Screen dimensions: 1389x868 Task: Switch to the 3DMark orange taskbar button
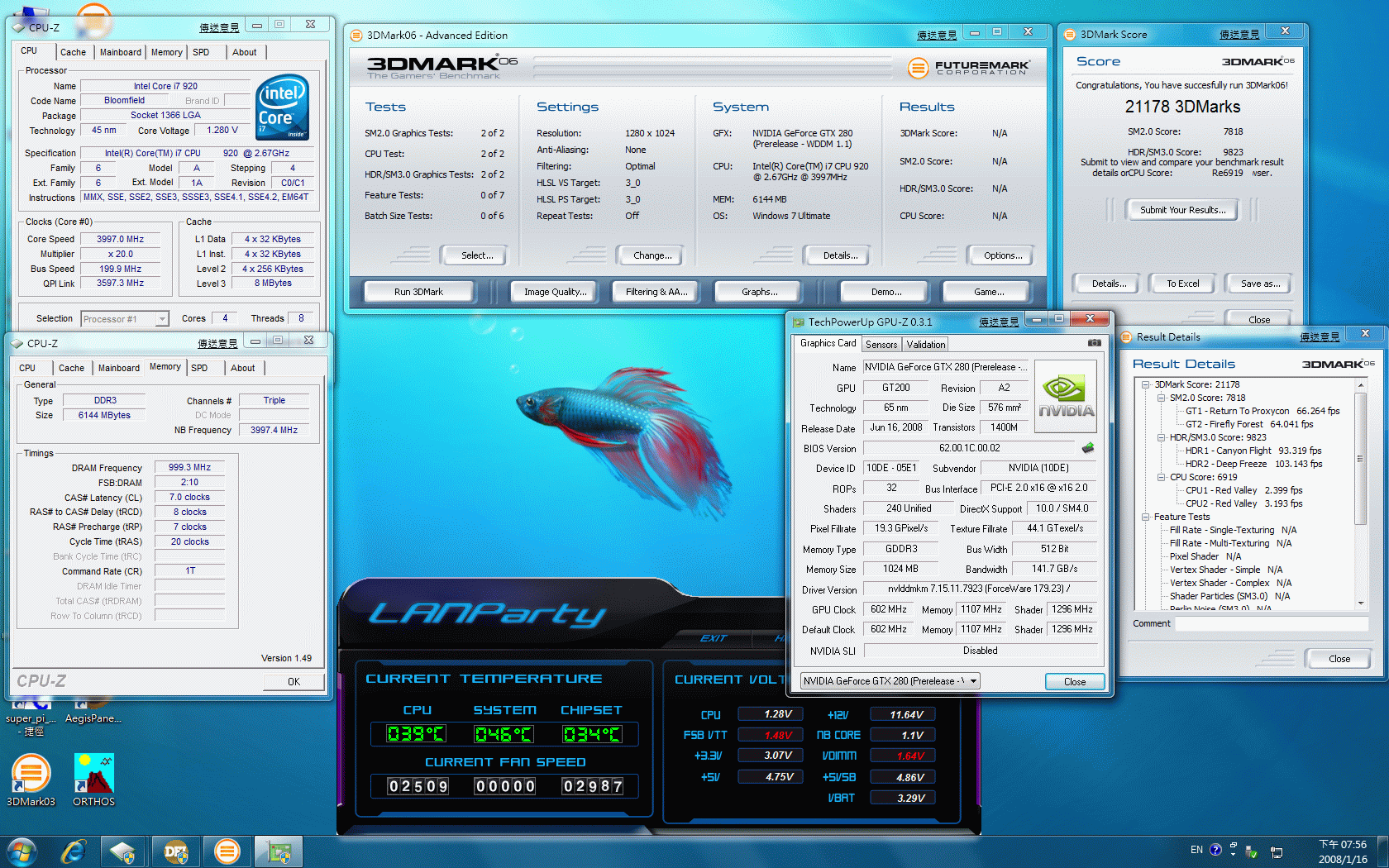tap(227, 851)
